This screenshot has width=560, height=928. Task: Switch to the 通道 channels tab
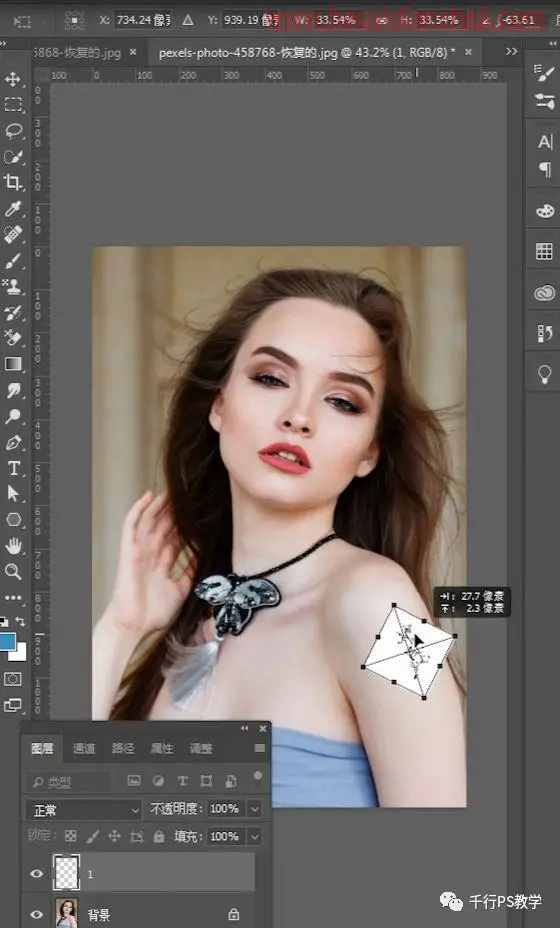pyautogui.click(x=84, y=749)
